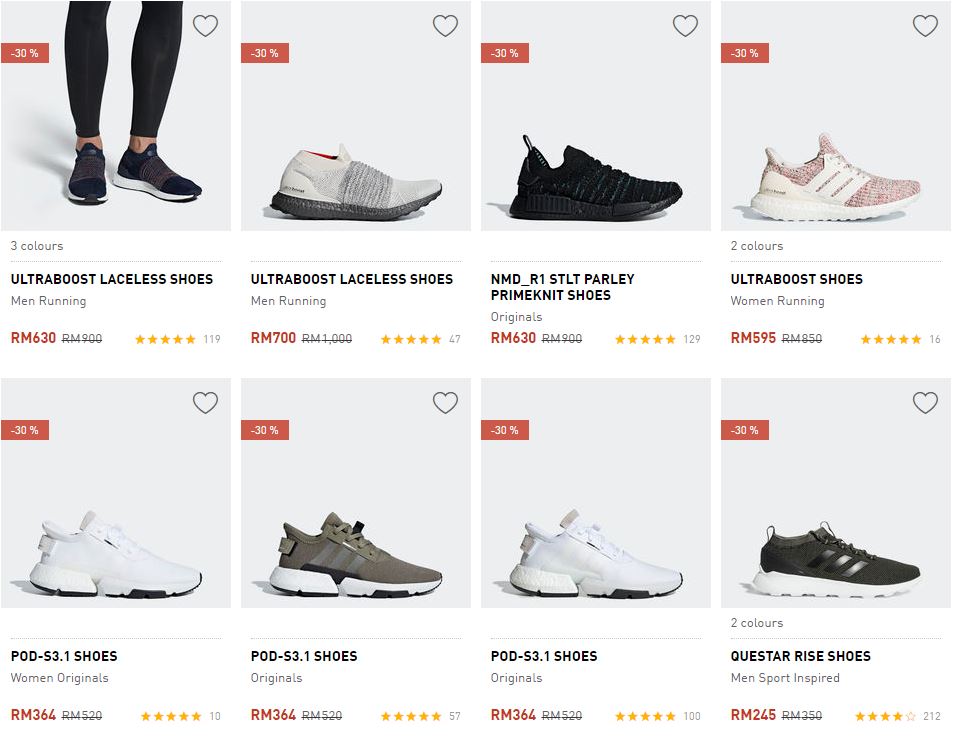Toggle wishlist heart for Questar Rise Shoes
The image size is (954, 739).
click(x=925, y=403)
